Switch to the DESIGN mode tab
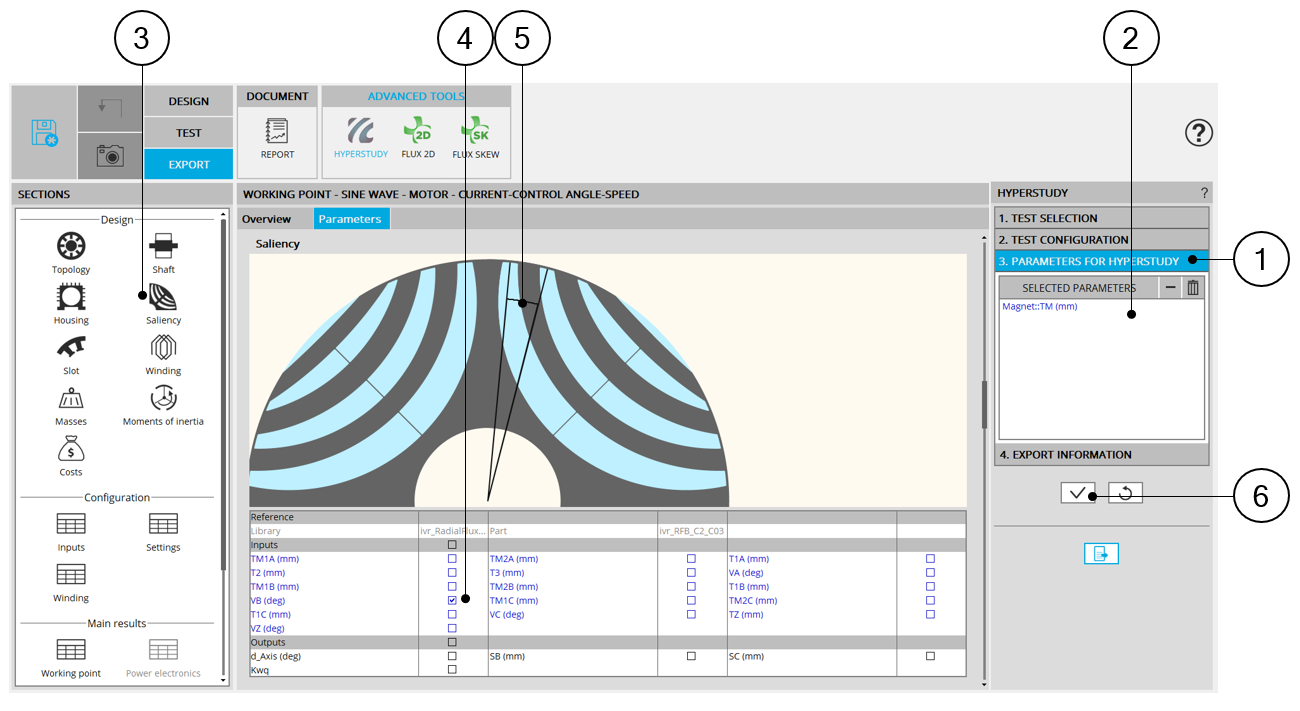This screenshot has height=711, width=1300. click(188, 101)
